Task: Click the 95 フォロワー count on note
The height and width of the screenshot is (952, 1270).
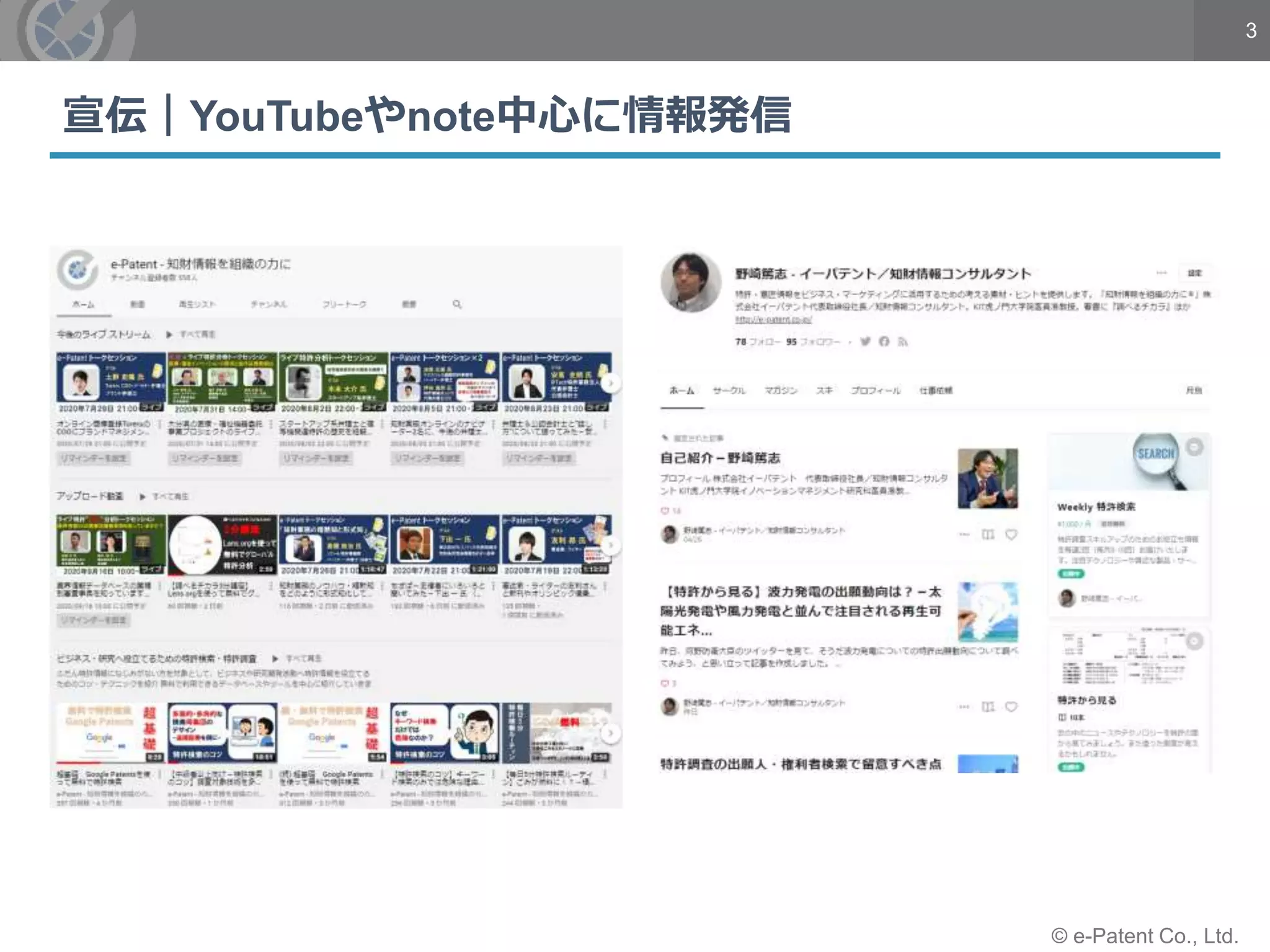Action: point(813,342)
